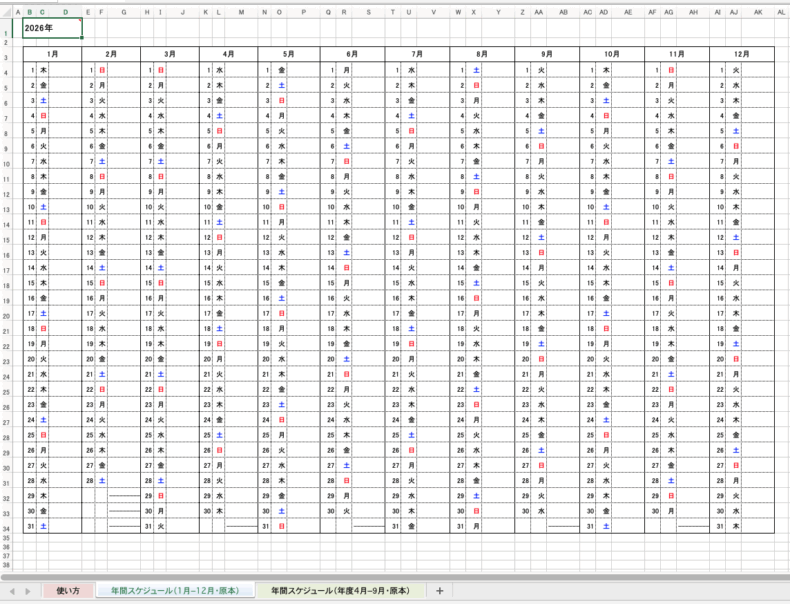790x604 pixels.
Task: Click the select-all corner of the grid
Action: click(6, 12)
